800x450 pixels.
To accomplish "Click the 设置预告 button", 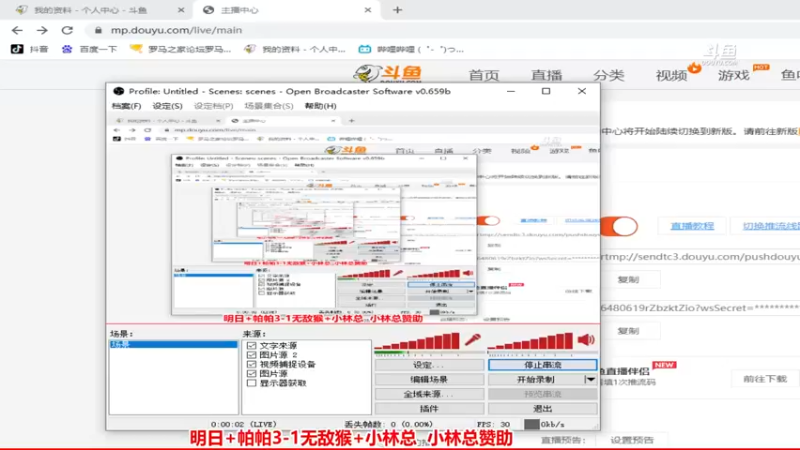I will [x=632, y=440].
